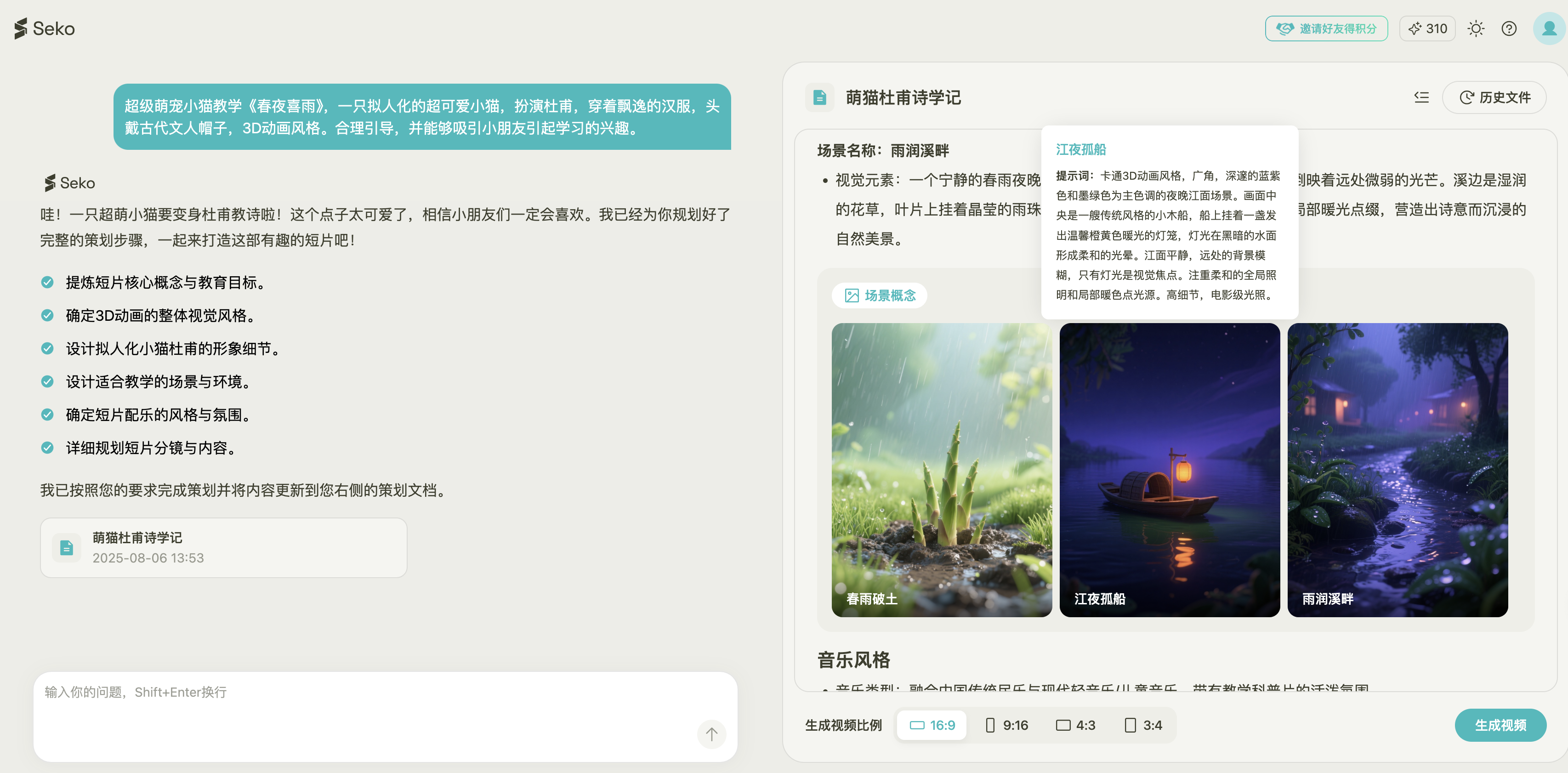Image resolution: width=1568 pixels, height=773 pixels.
Task: Click the 生成视频比例 label
Action: (843, 726)
